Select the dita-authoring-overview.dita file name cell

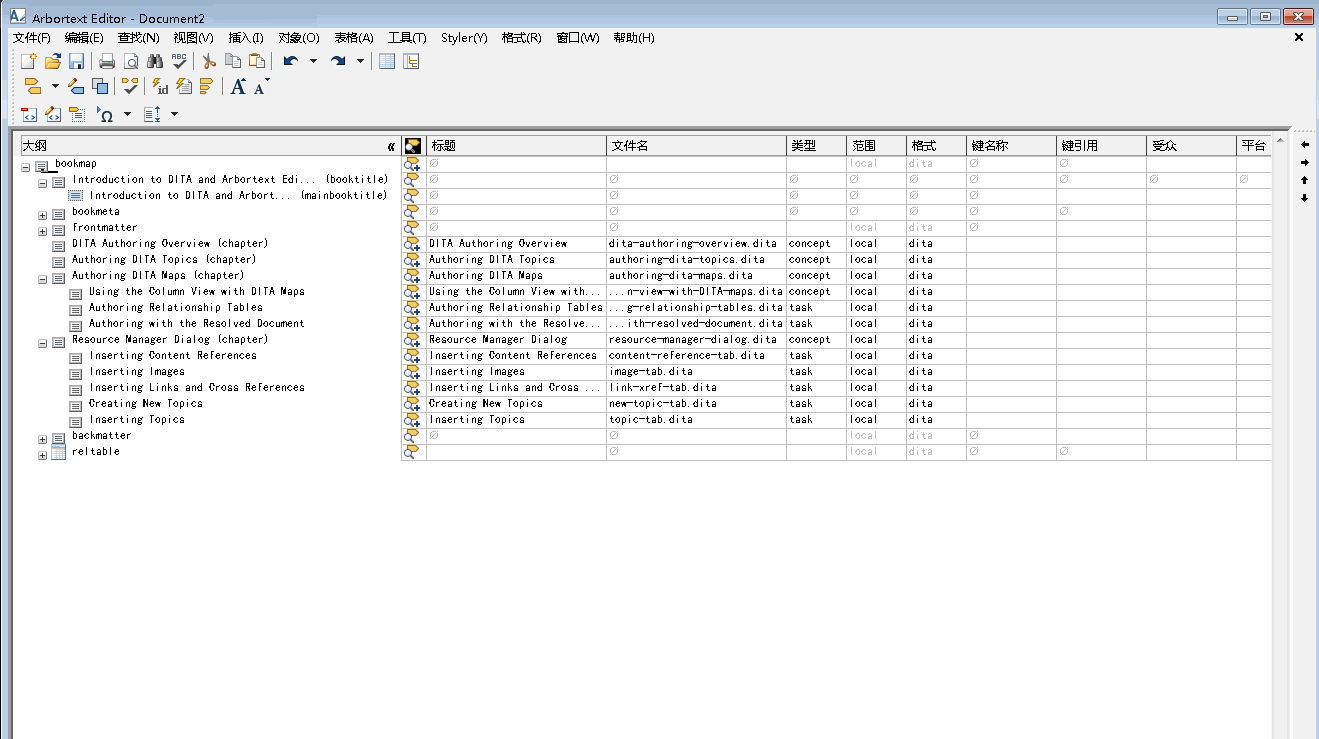(696, 243)
